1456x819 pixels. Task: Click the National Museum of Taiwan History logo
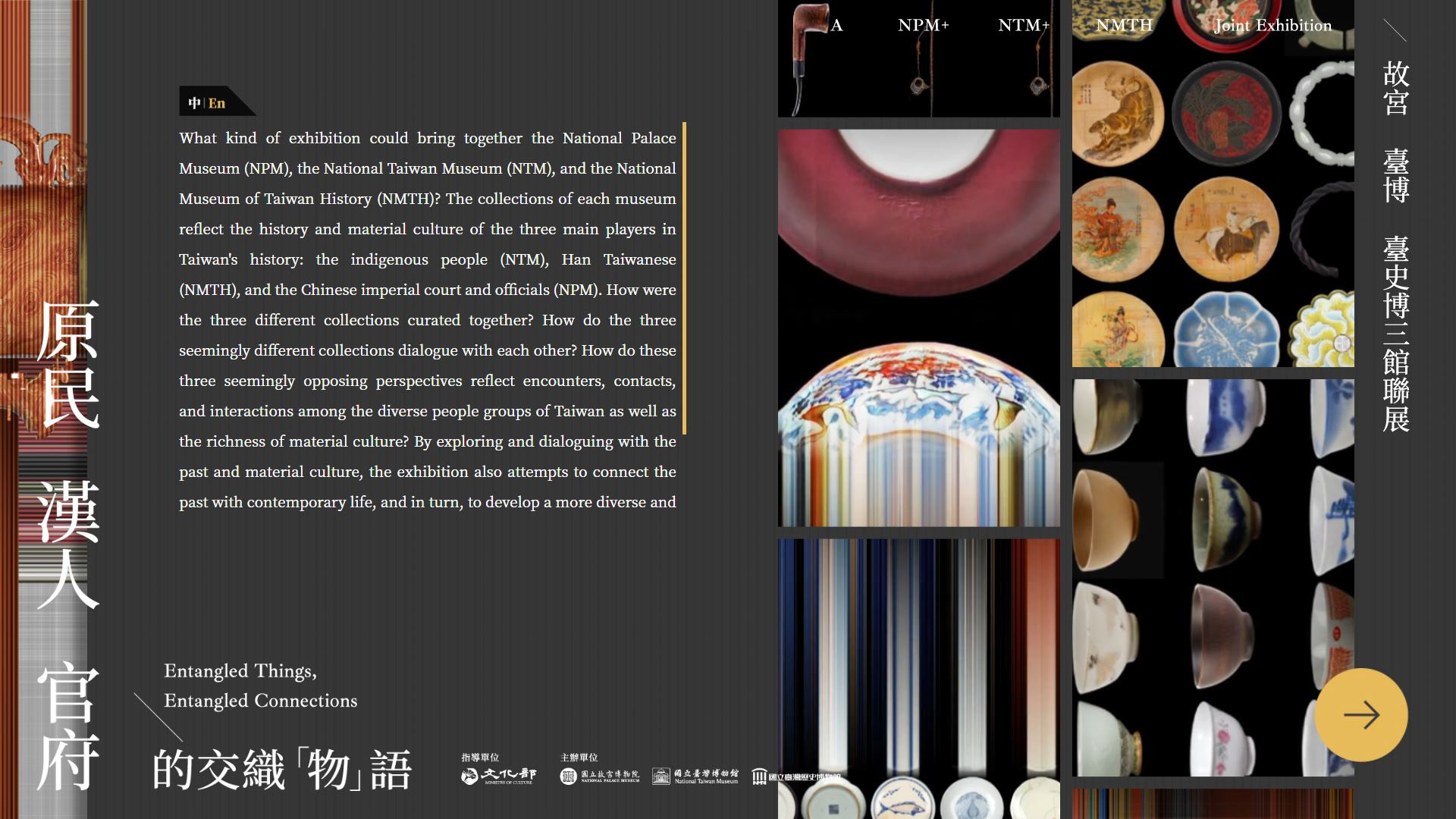pos(796,777)
